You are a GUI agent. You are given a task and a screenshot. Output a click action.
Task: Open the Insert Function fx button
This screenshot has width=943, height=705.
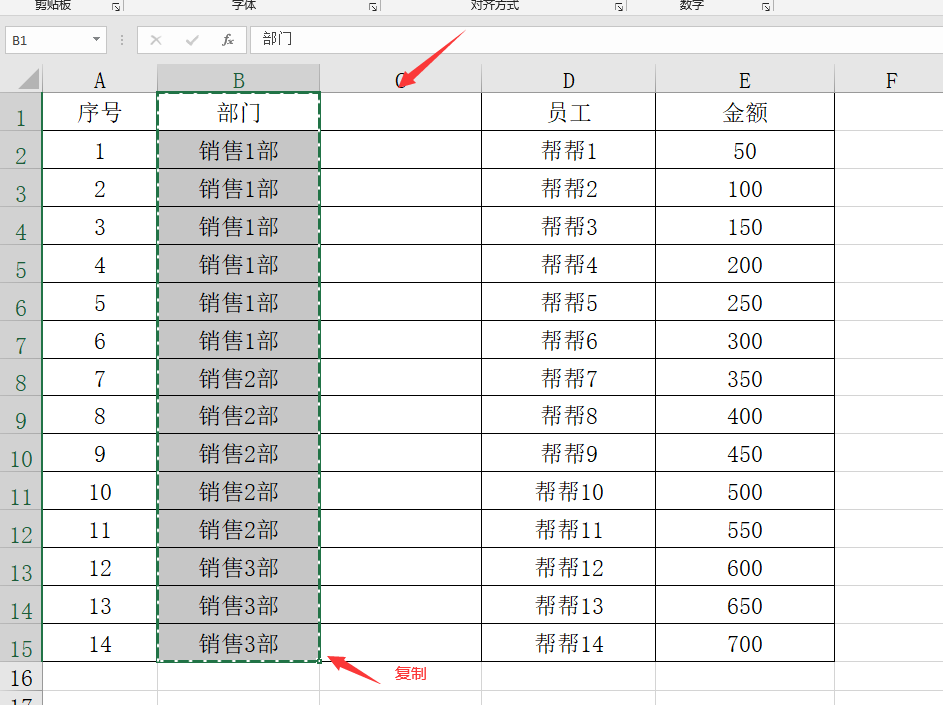click(x=228, y=40)
